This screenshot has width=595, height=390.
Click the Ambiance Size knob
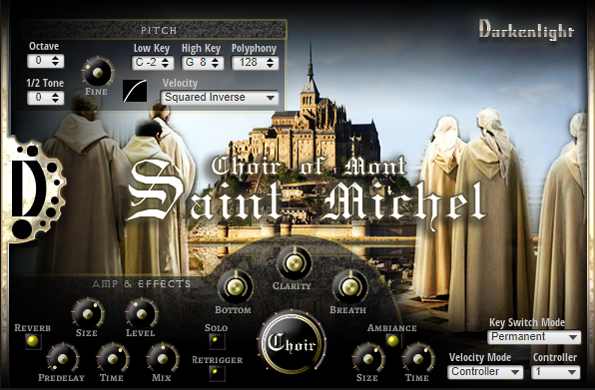368,359
